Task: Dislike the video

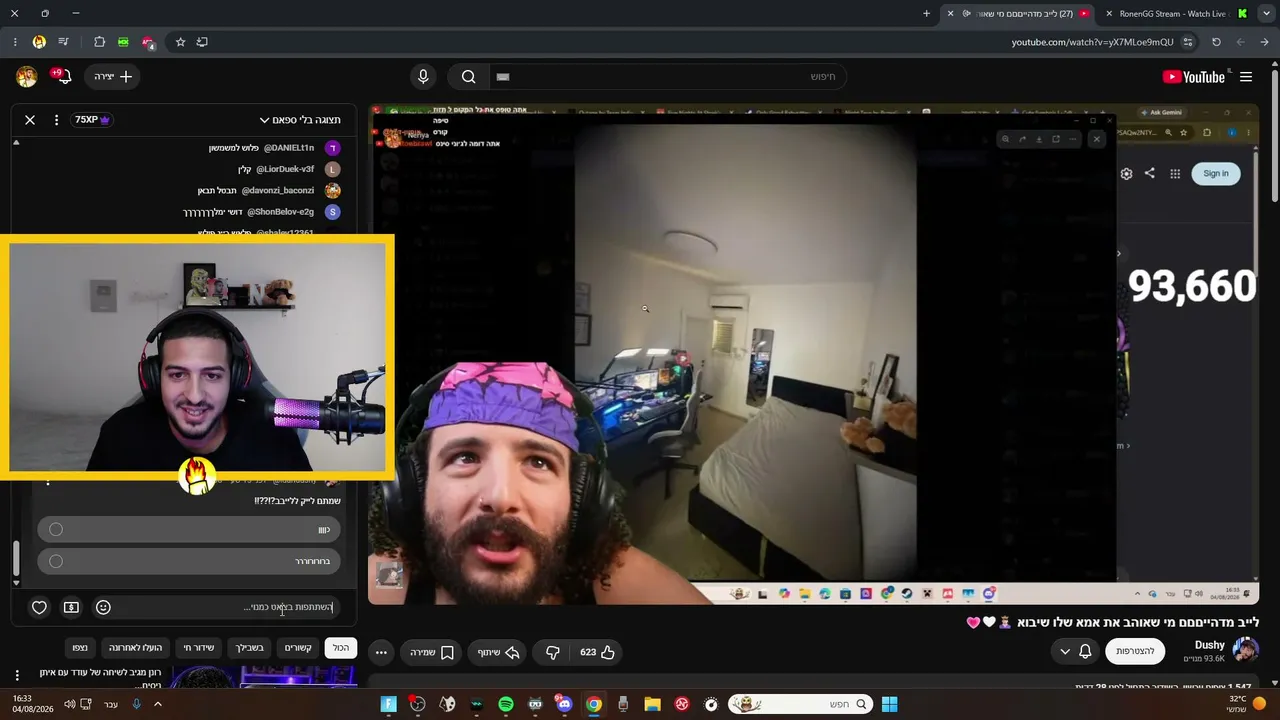Action: pos(552,652)
